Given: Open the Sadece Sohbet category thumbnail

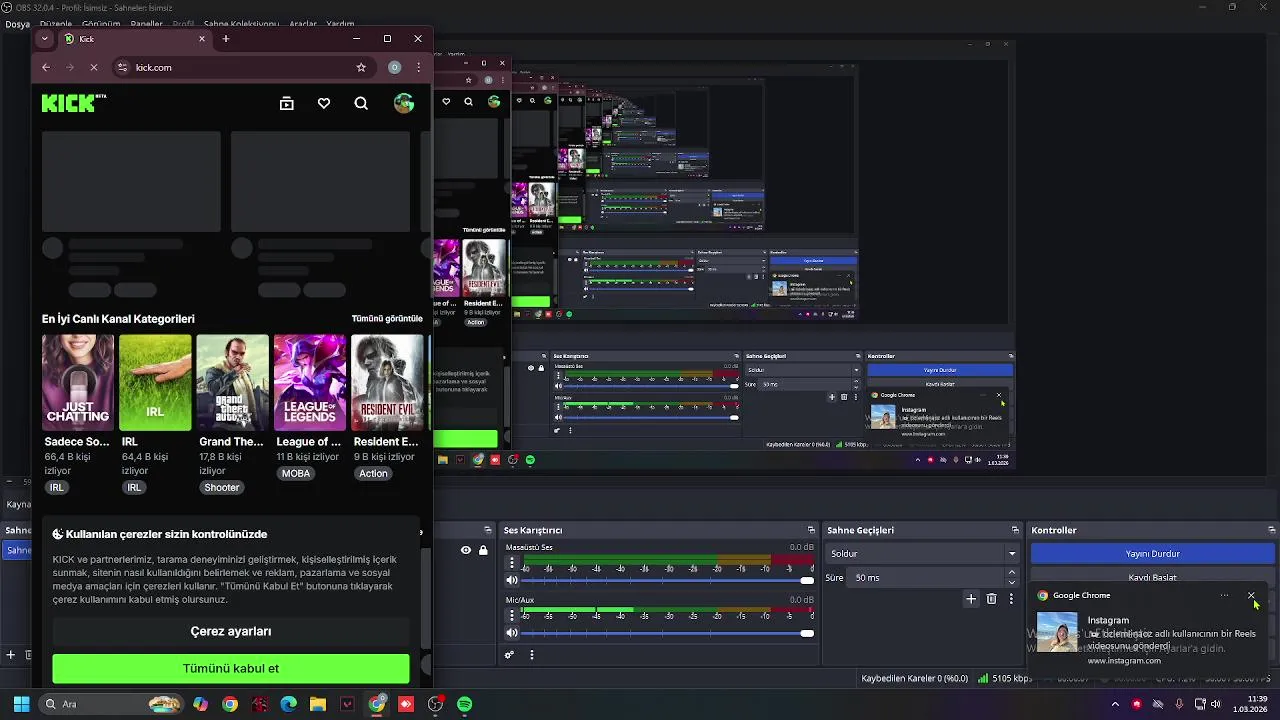Looking at the screenshot, I should click(78, 383).
